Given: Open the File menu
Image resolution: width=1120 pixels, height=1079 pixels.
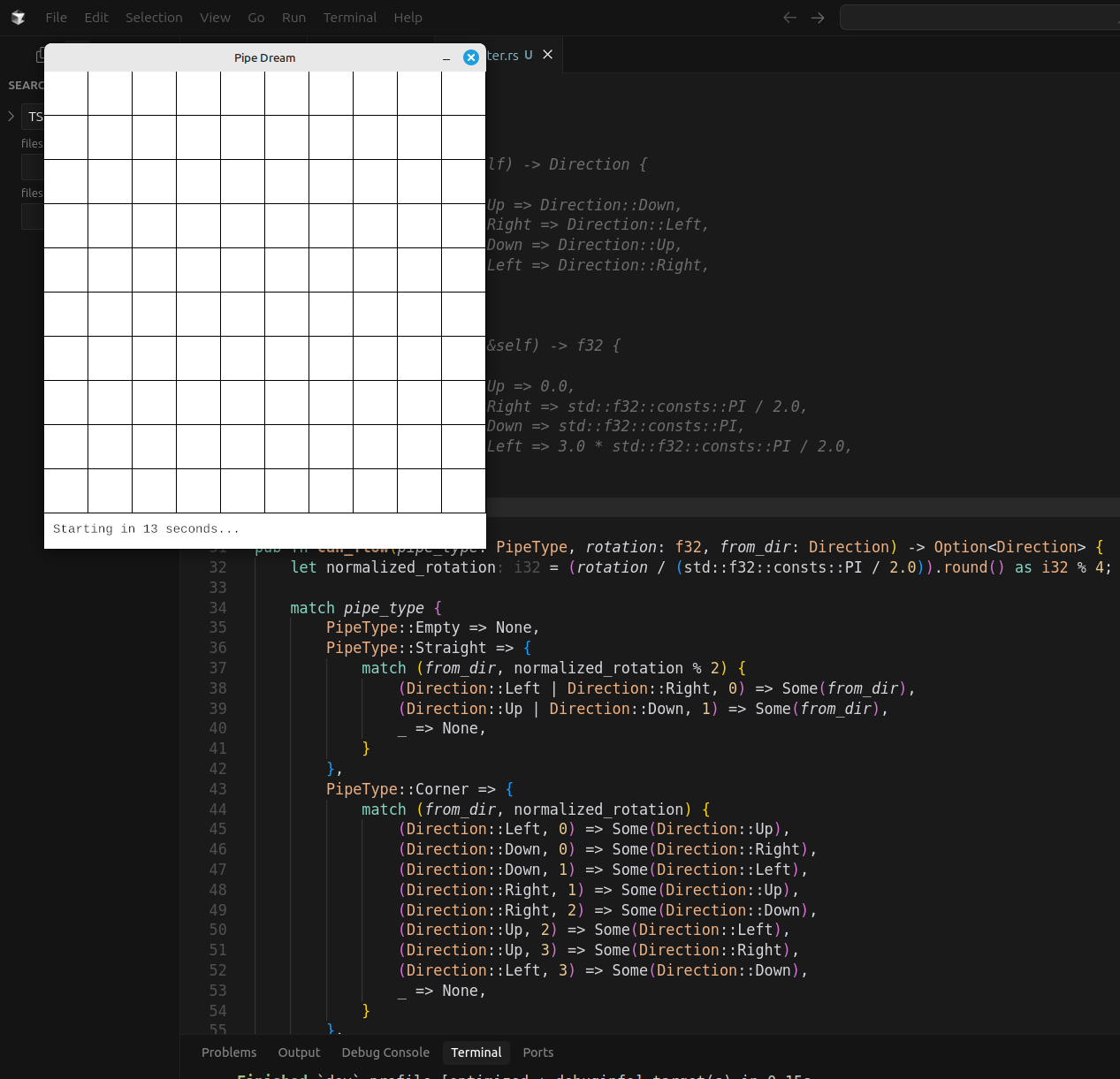Looking at the screenshot, I should pos(57,18).
